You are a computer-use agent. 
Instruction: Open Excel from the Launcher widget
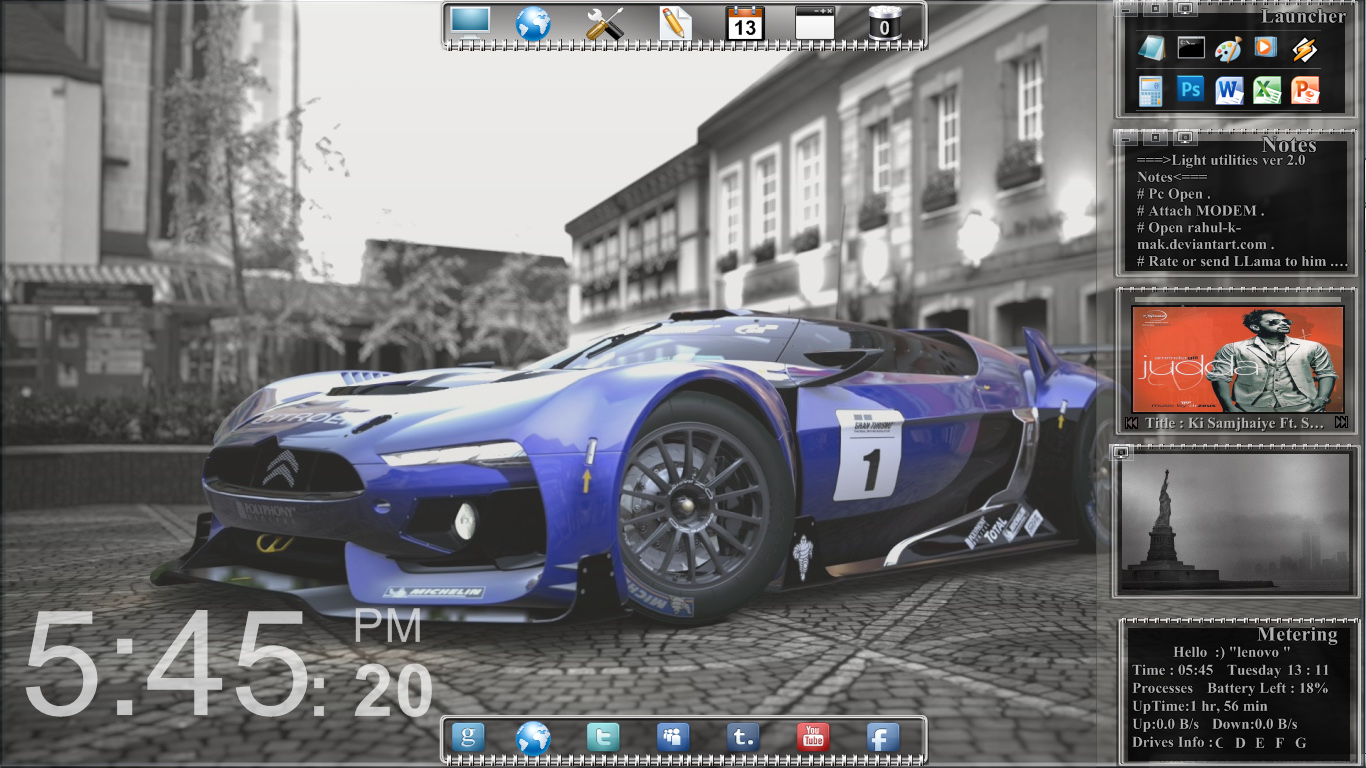point(1267,90)
